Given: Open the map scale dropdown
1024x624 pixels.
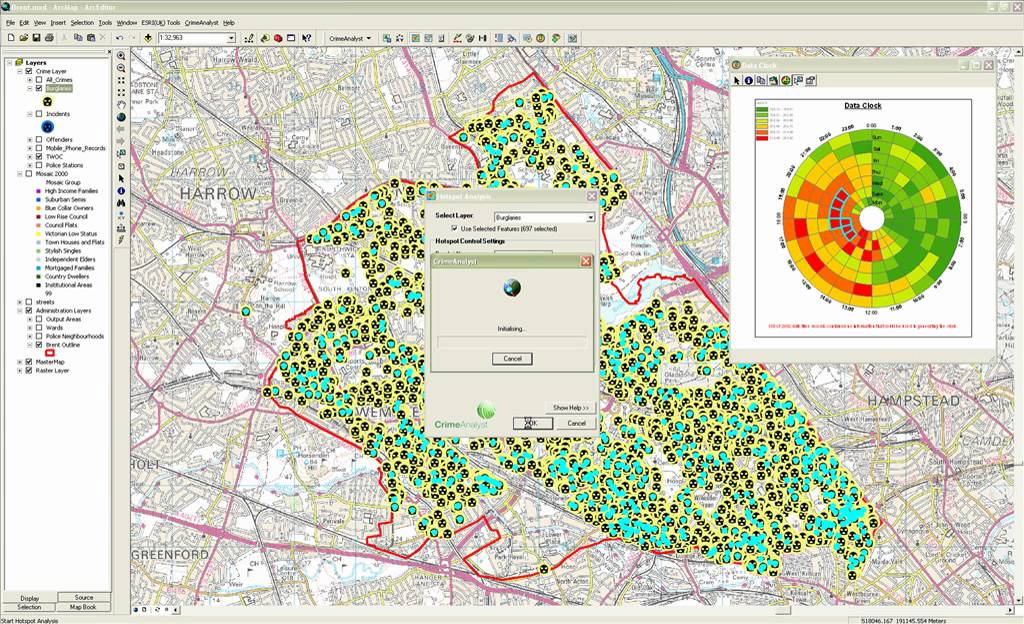Looking at the screenshot, I should point(231,38).
